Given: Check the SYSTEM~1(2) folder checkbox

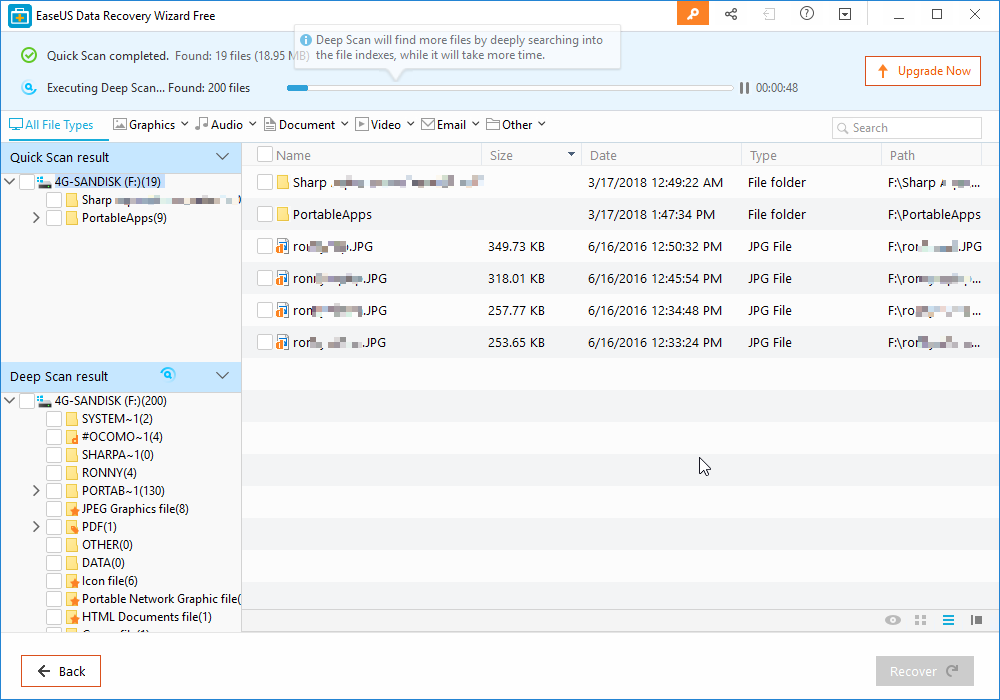Looking at the screenshot, I should click(54, 419).
